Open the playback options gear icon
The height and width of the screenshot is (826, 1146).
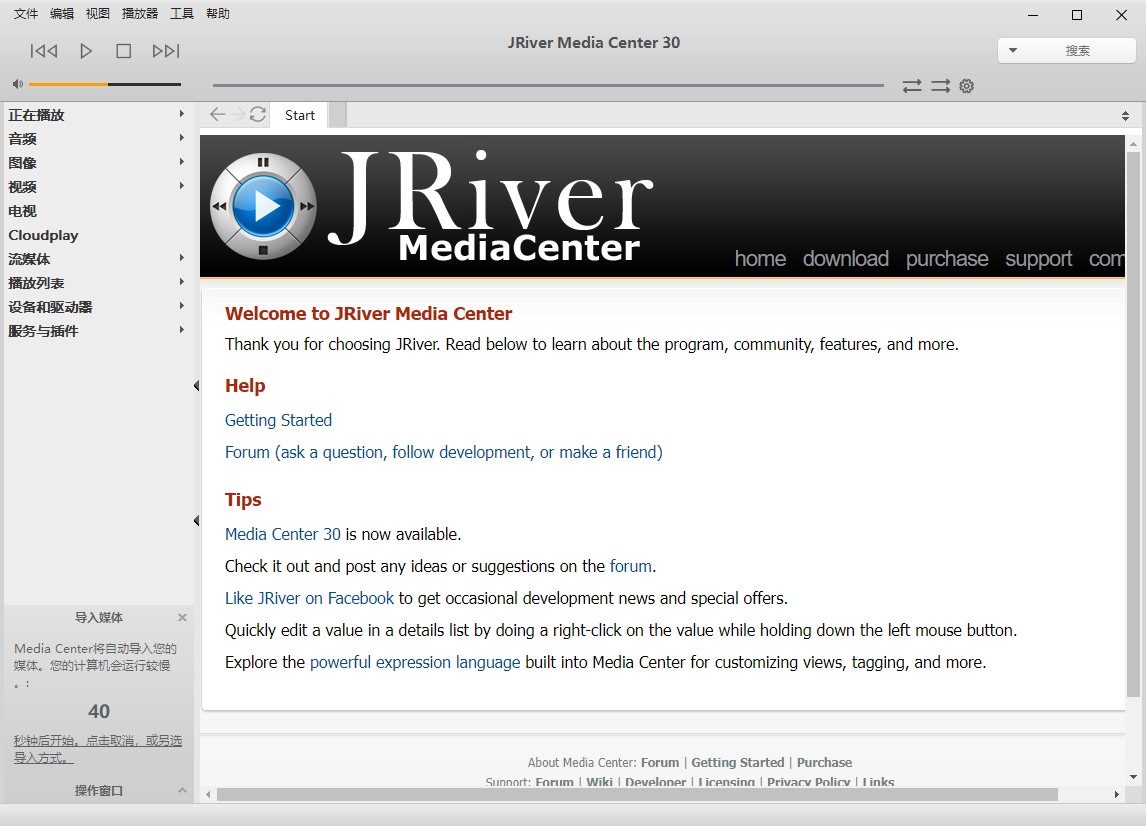[x=966, y=86]
